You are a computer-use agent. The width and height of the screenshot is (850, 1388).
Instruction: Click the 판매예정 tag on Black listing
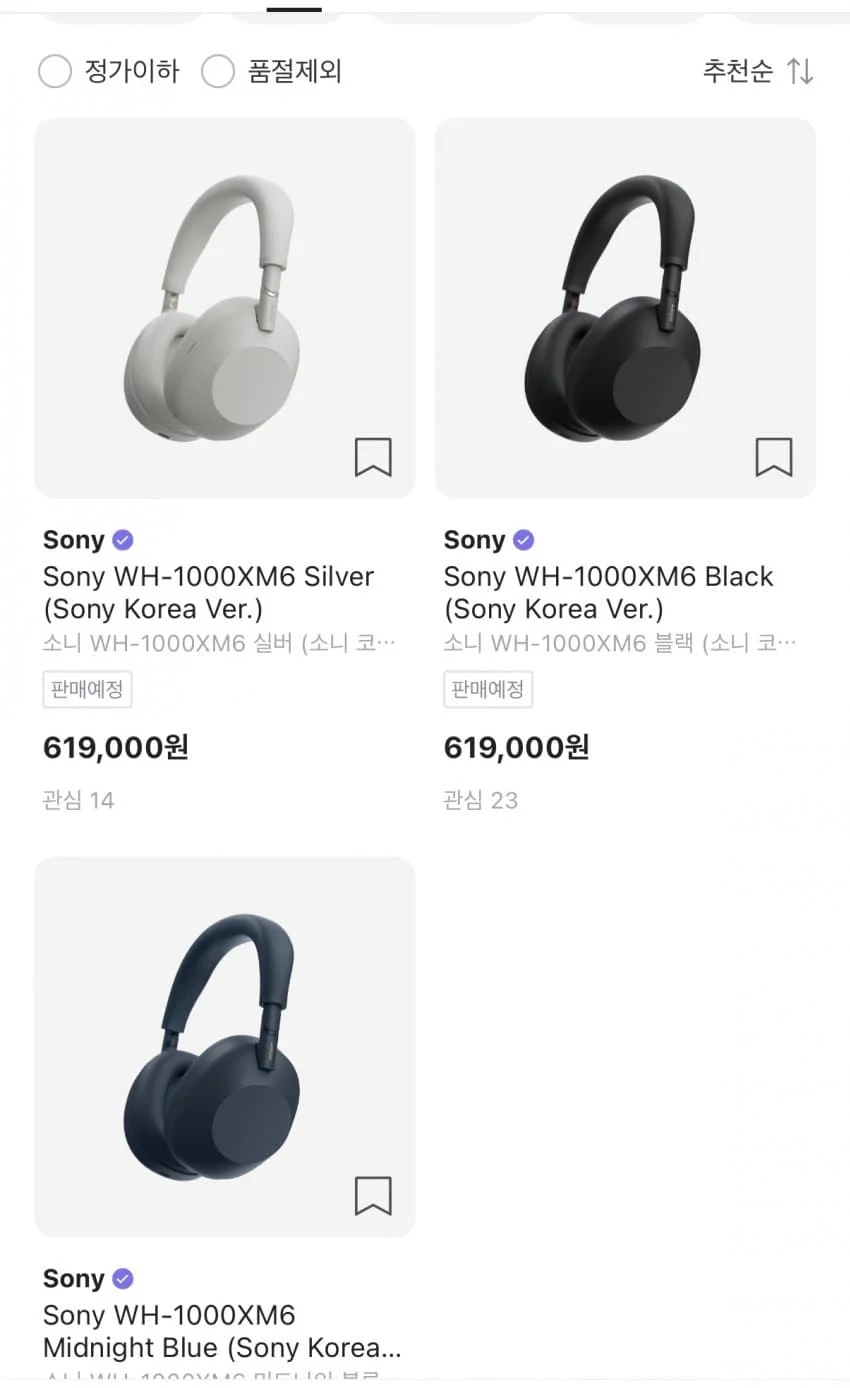[x=488, y=689]
